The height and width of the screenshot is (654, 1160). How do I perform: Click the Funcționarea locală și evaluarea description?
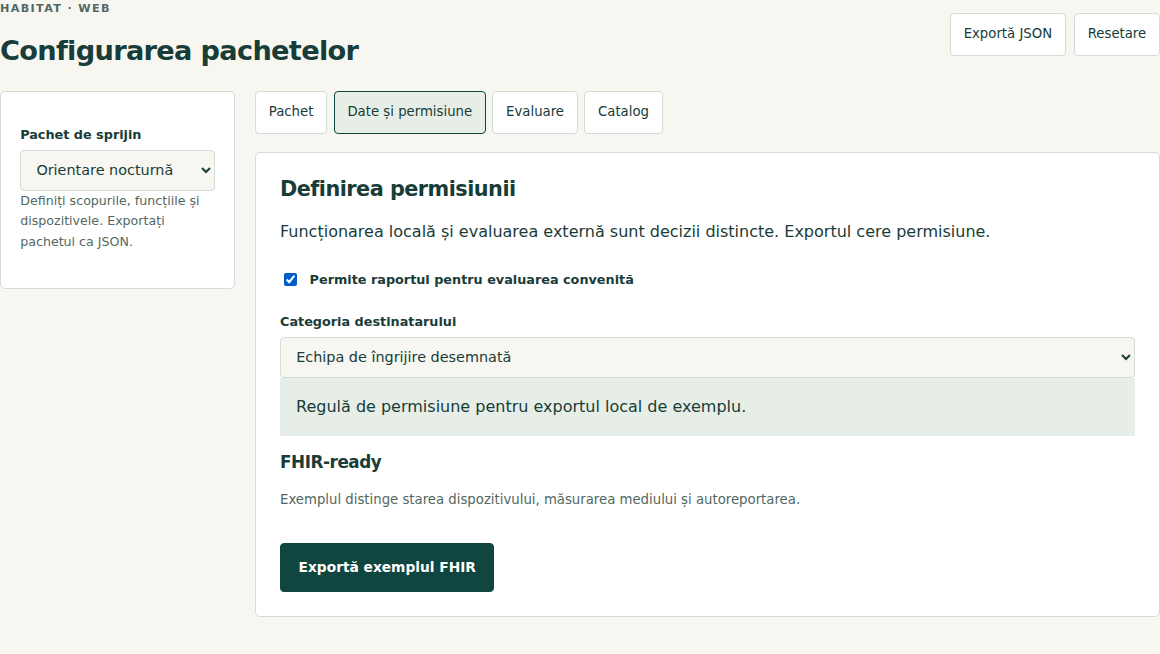coord(635,232)
